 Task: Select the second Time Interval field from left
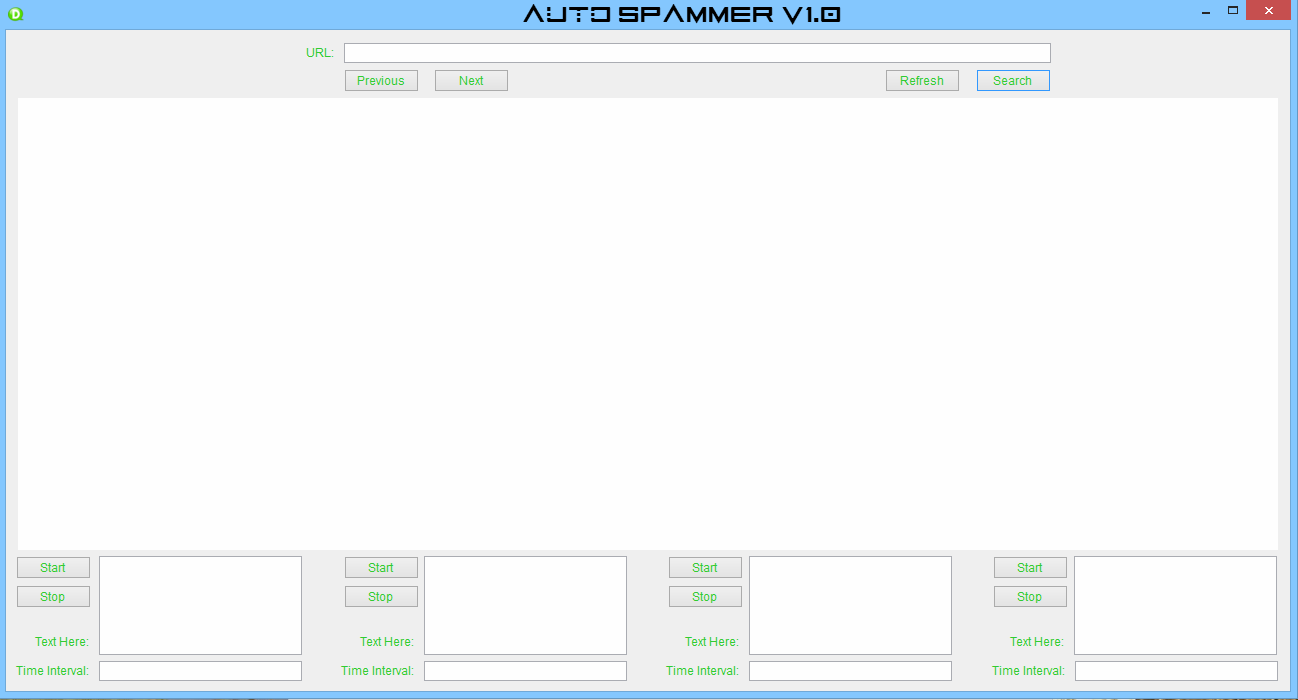(525, 671)
